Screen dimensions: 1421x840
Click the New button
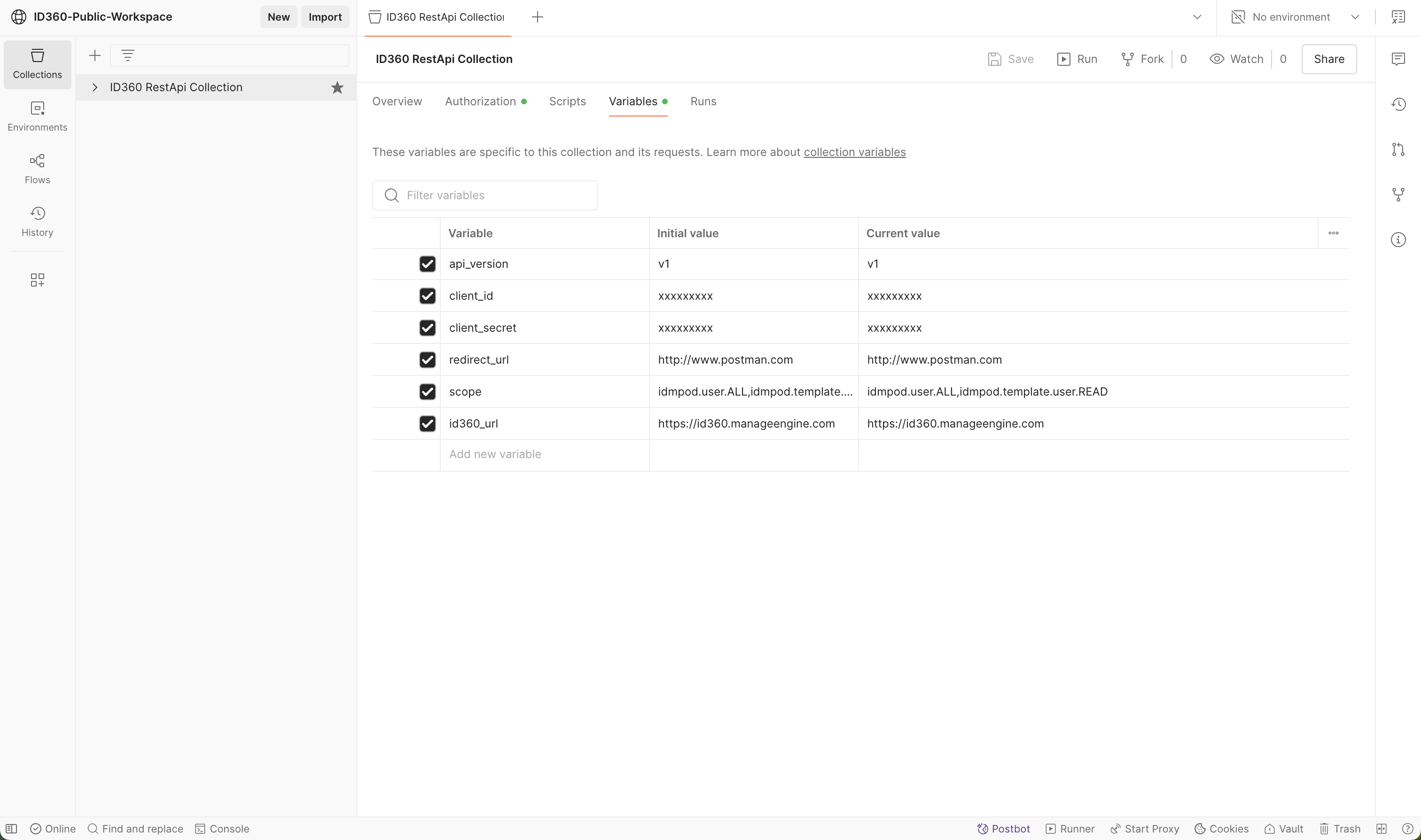pyautogui.click(x=279, y=17)
